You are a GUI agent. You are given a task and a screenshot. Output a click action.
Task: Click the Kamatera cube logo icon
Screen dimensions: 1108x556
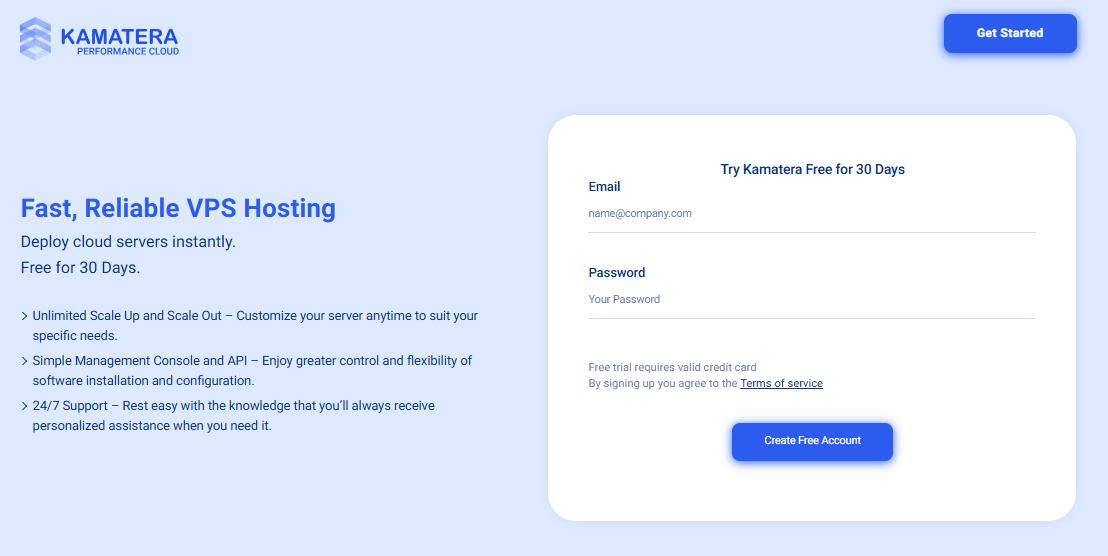[35, 38]
